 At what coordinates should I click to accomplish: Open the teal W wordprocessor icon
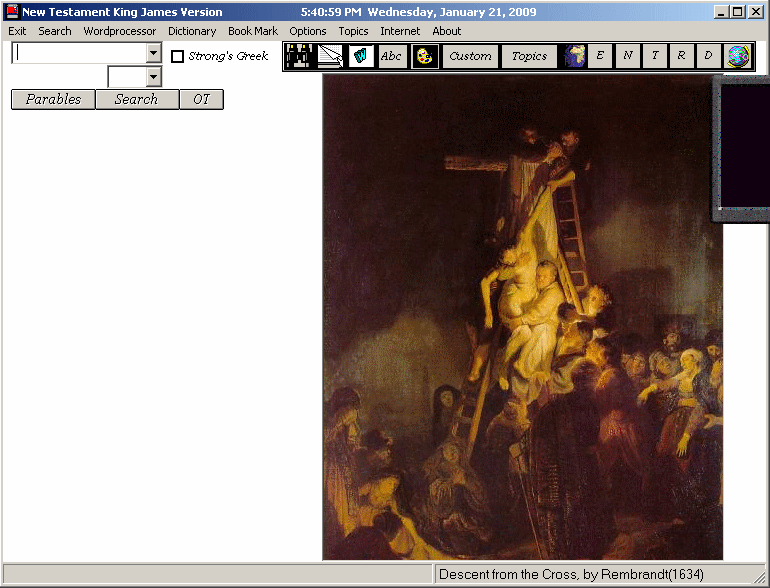361,56
